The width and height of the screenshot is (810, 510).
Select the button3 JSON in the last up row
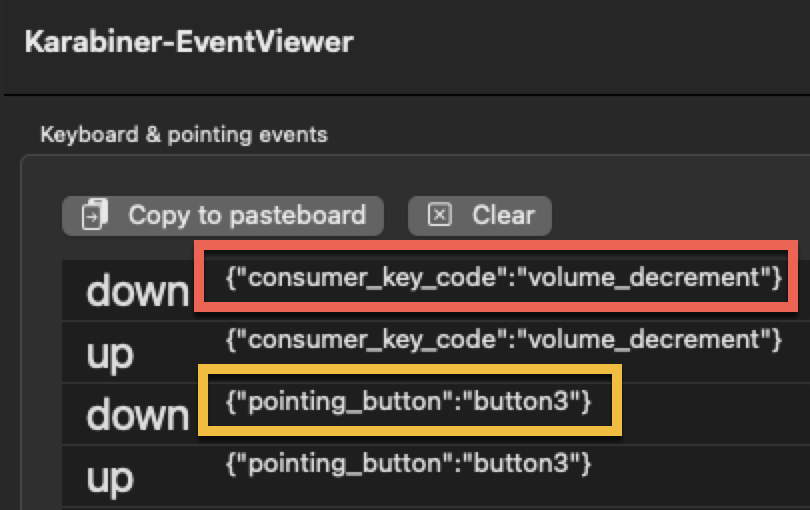point(409,463)
